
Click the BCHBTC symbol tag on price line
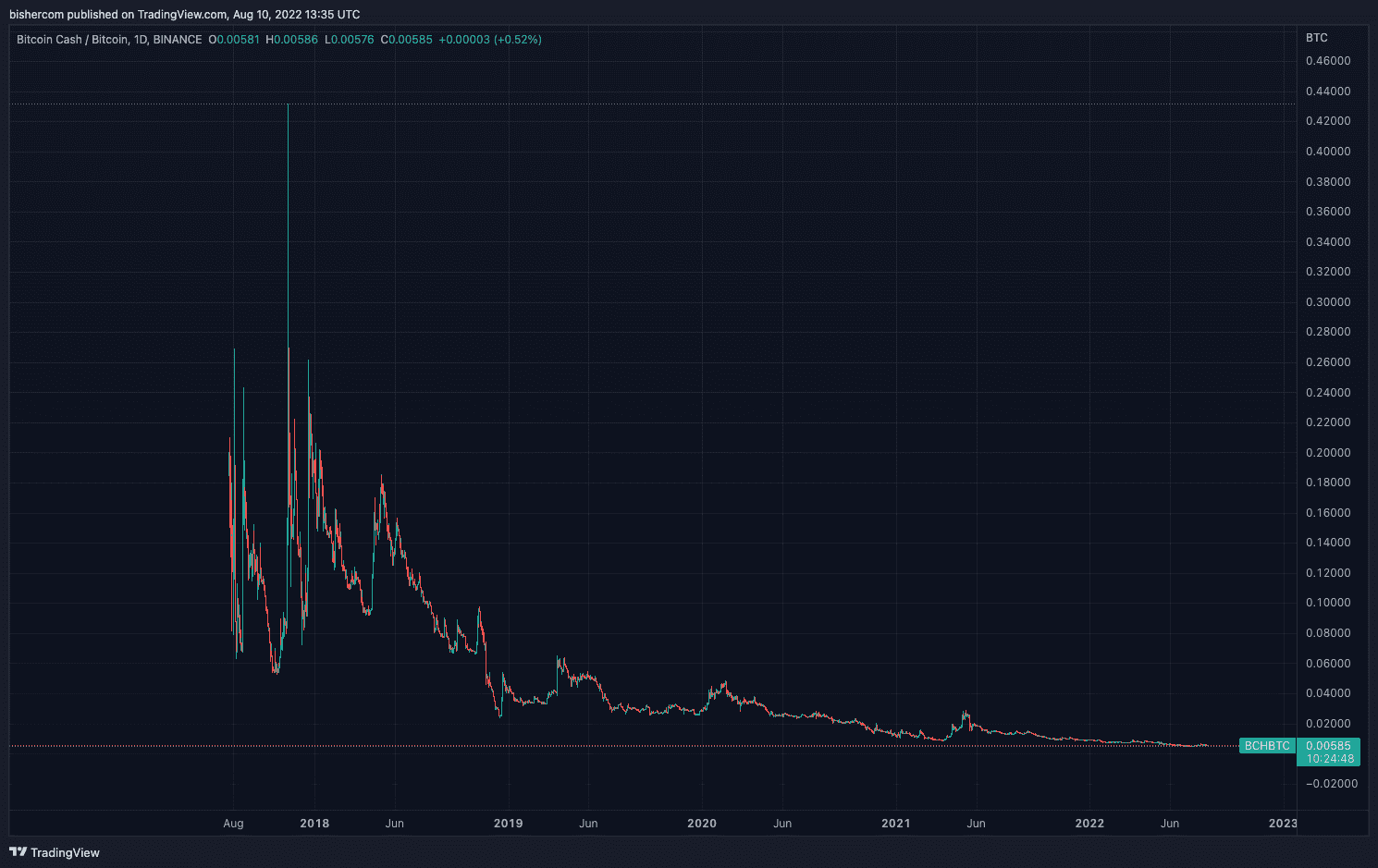1266,746
